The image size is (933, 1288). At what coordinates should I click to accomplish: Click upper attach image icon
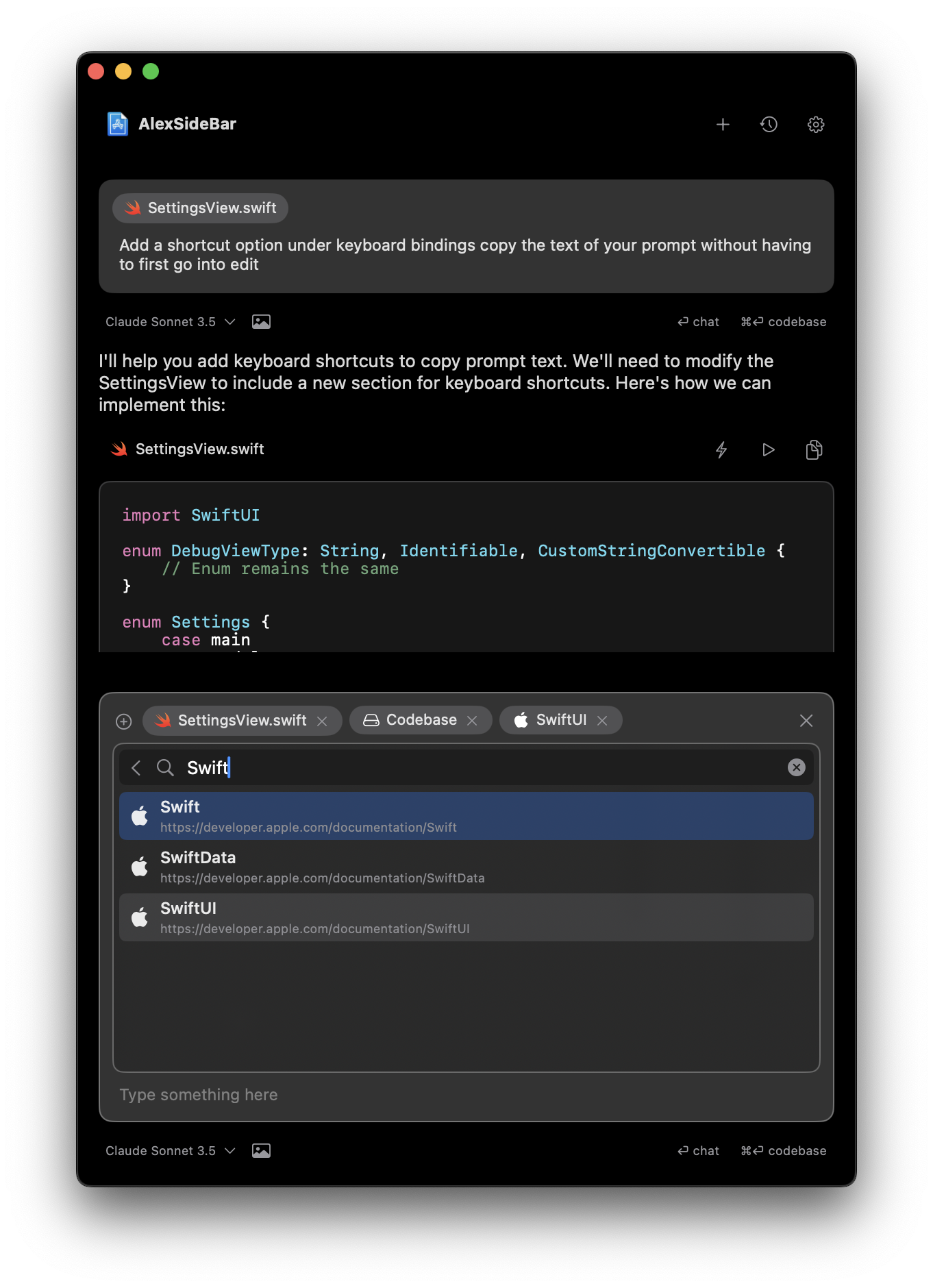(x=261, y=322)
